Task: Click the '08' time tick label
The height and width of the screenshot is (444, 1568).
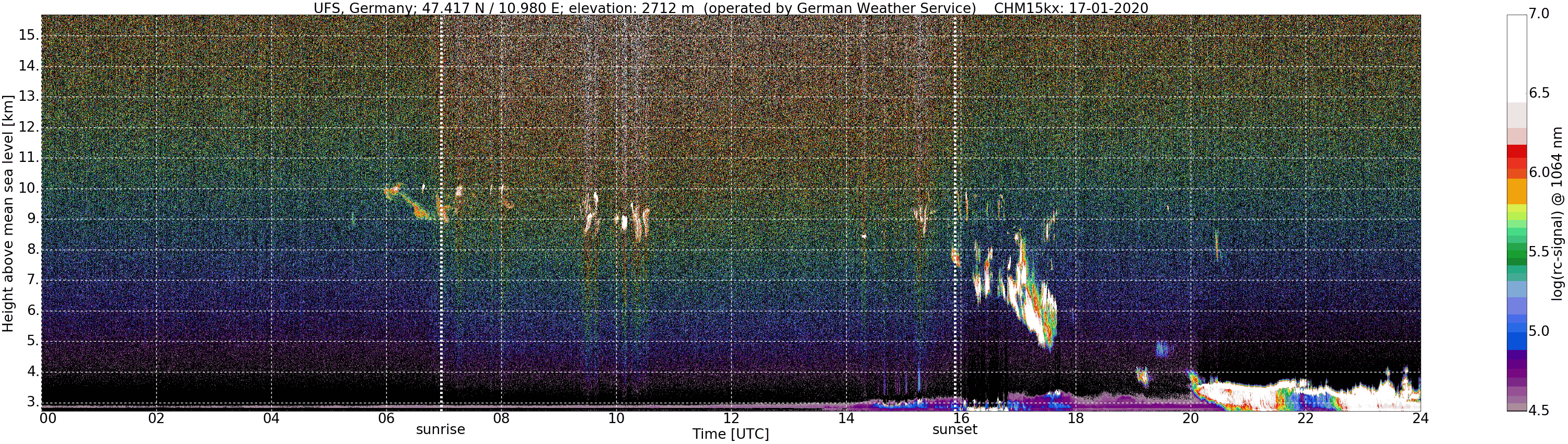Action: click(501, 418)
